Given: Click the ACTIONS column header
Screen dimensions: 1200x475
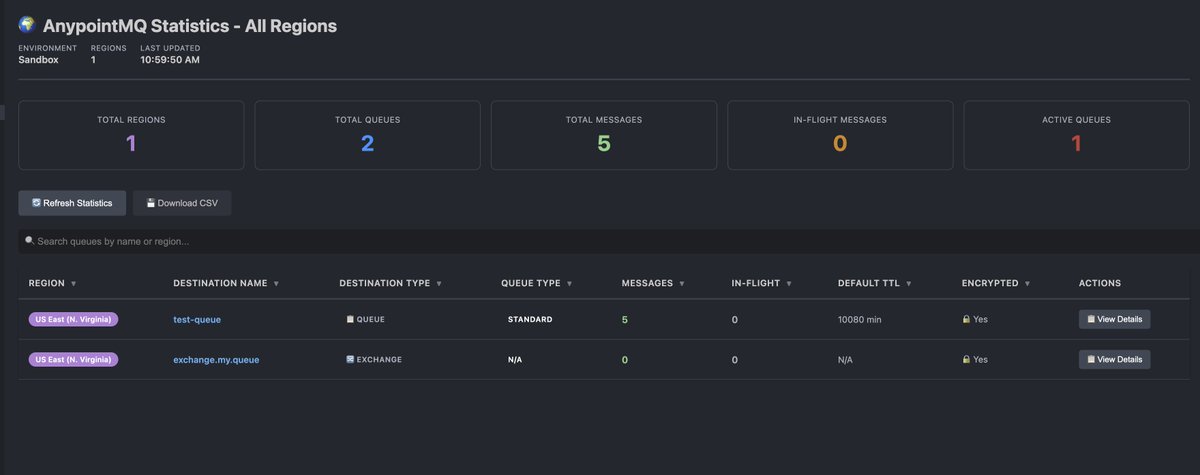Looking at the screenshot, I should click(x=1100, y=284).
